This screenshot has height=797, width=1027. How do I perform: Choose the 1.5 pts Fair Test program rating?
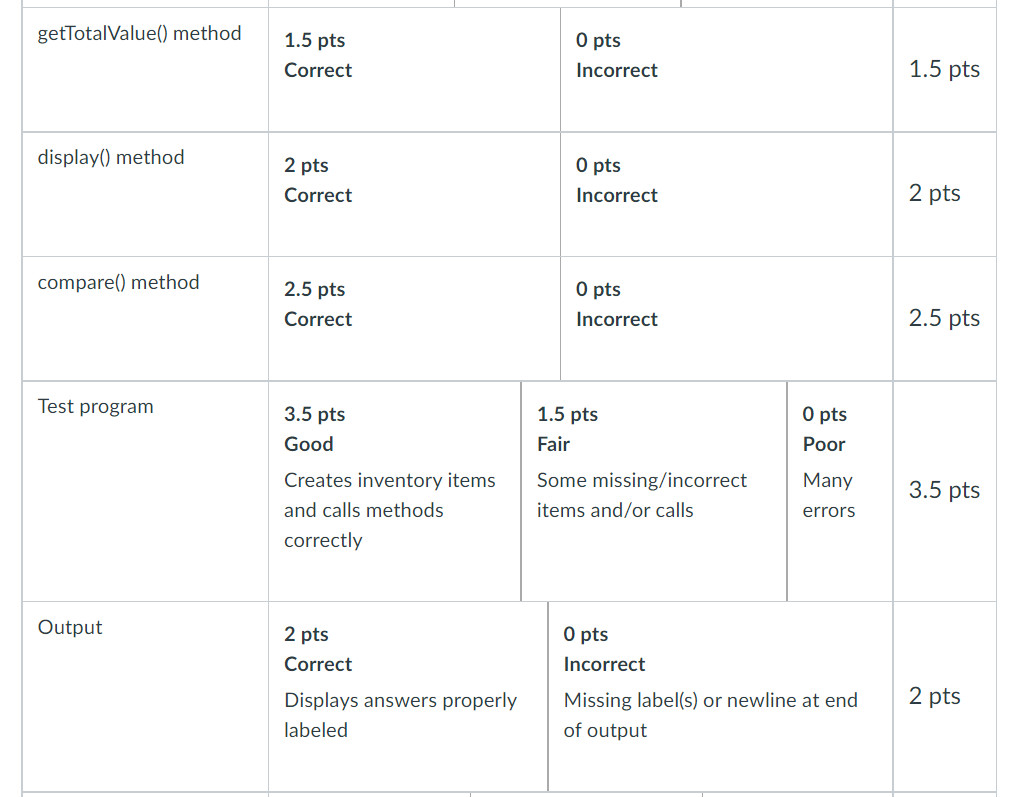point(654,491)
